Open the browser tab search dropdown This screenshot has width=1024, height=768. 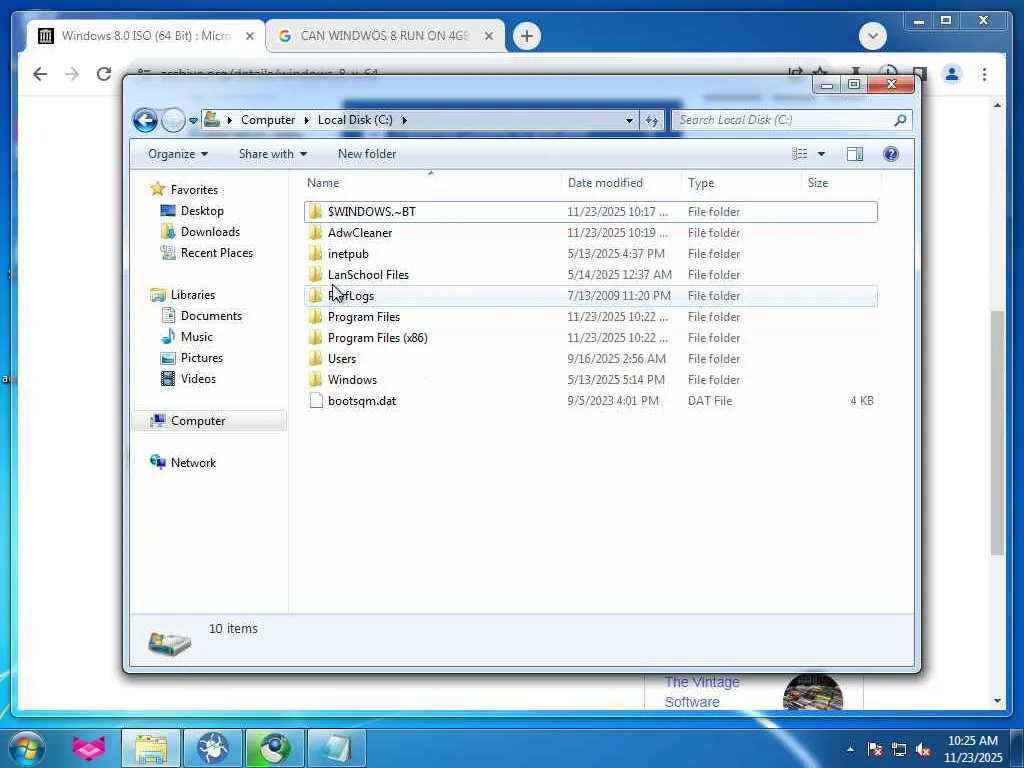click(x=872, y=36)
